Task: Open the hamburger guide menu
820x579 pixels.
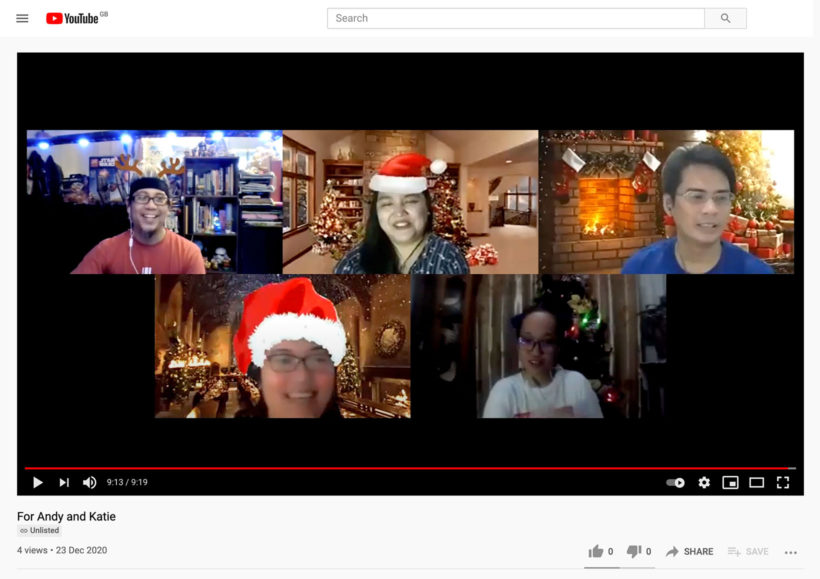Action: [x=22, y=18]
